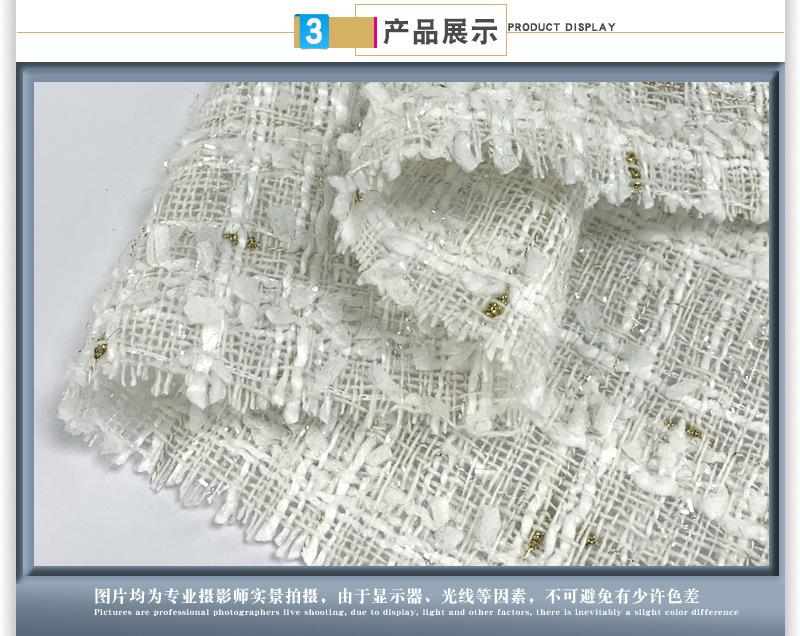The image size is (800, 636).
Task: Click the blue number 3 badge
Action: [313, 32]
